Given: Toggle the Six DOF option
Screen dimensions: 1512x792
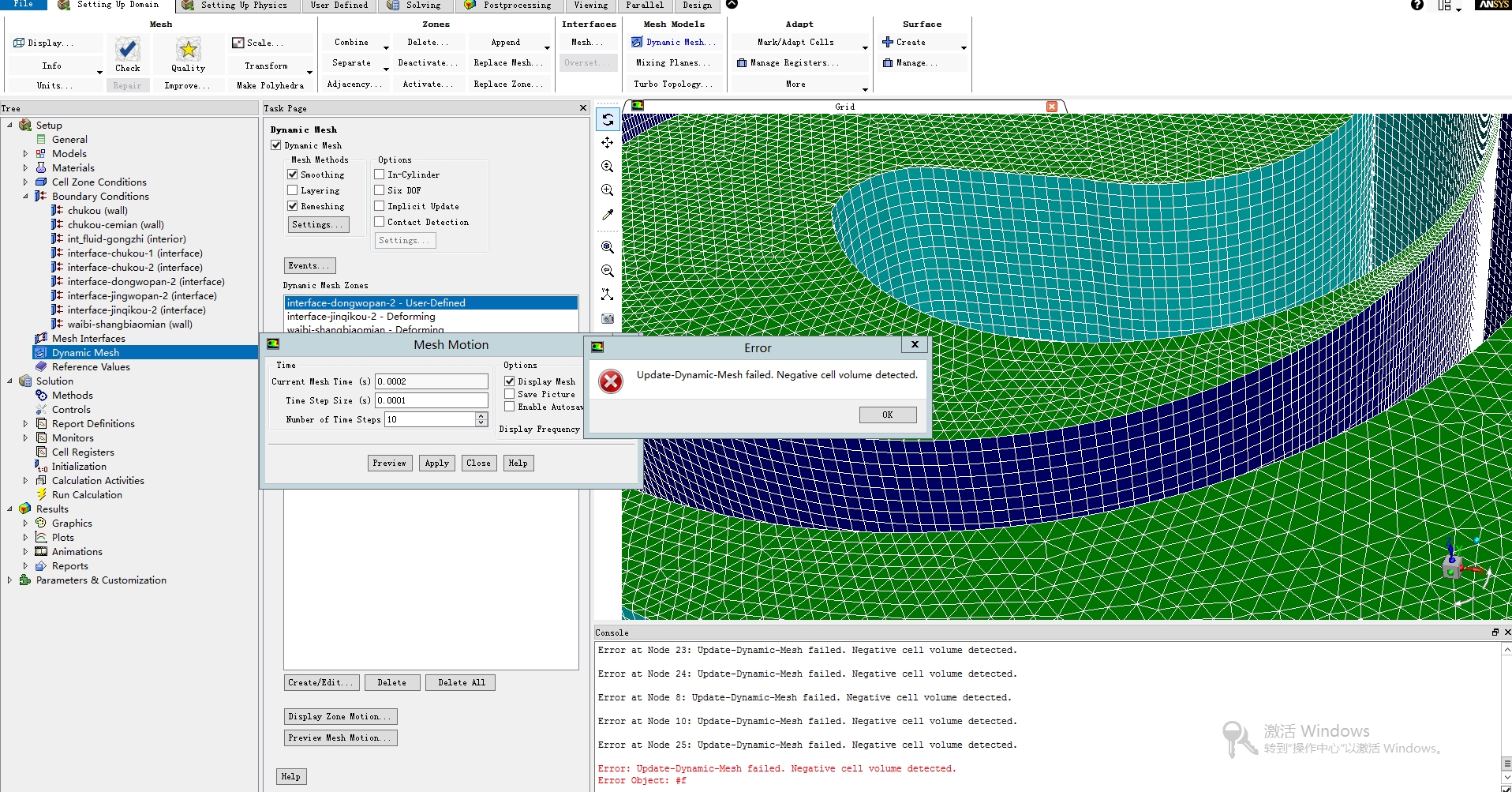Looking at the screenshot, I should [380, 190].
